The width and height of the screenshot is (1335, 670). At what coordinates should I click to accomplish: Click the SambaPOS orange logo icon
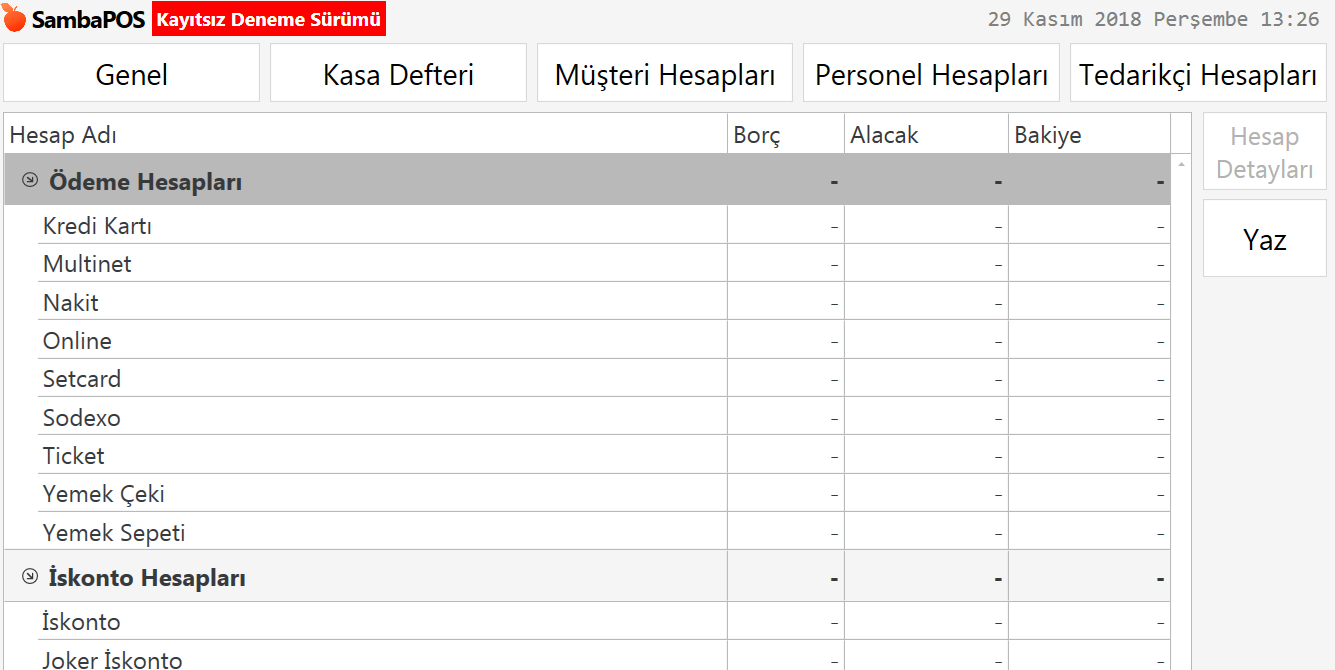tap(15, 19)
